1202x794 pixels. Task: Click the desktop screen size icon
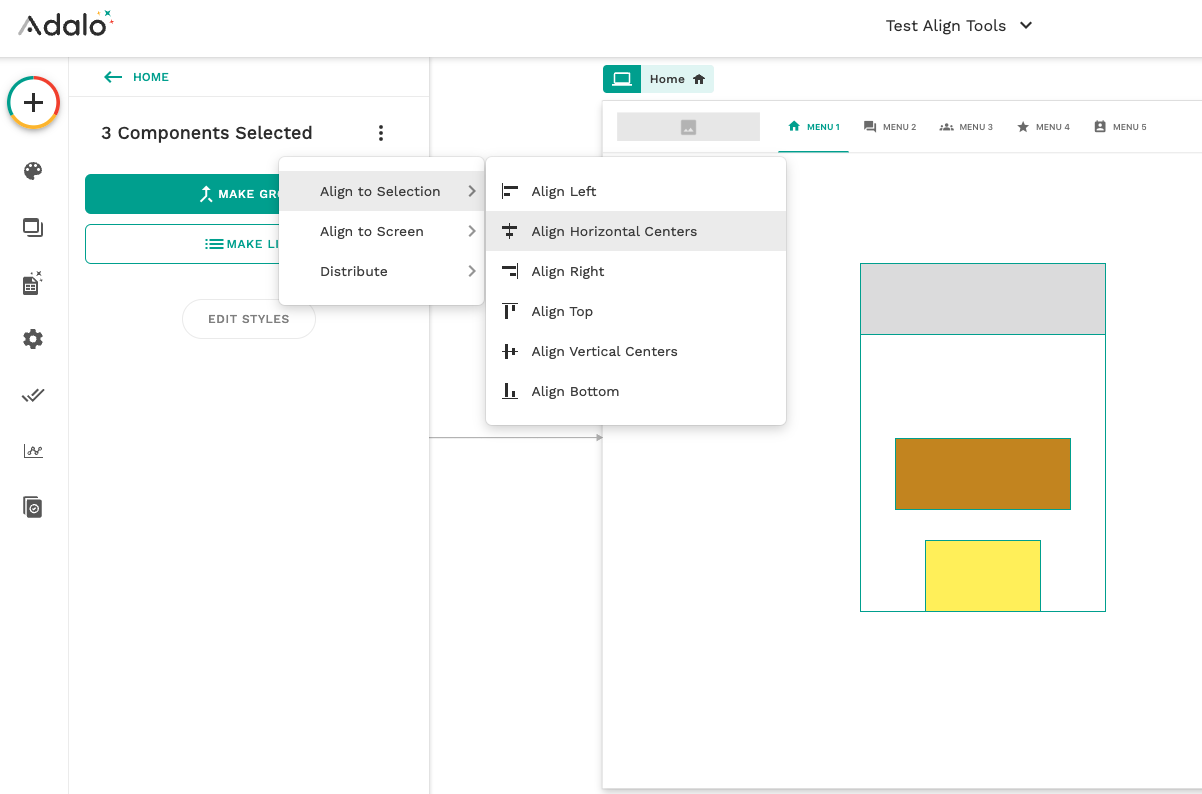pyautogui.click(x=622, y=79)
